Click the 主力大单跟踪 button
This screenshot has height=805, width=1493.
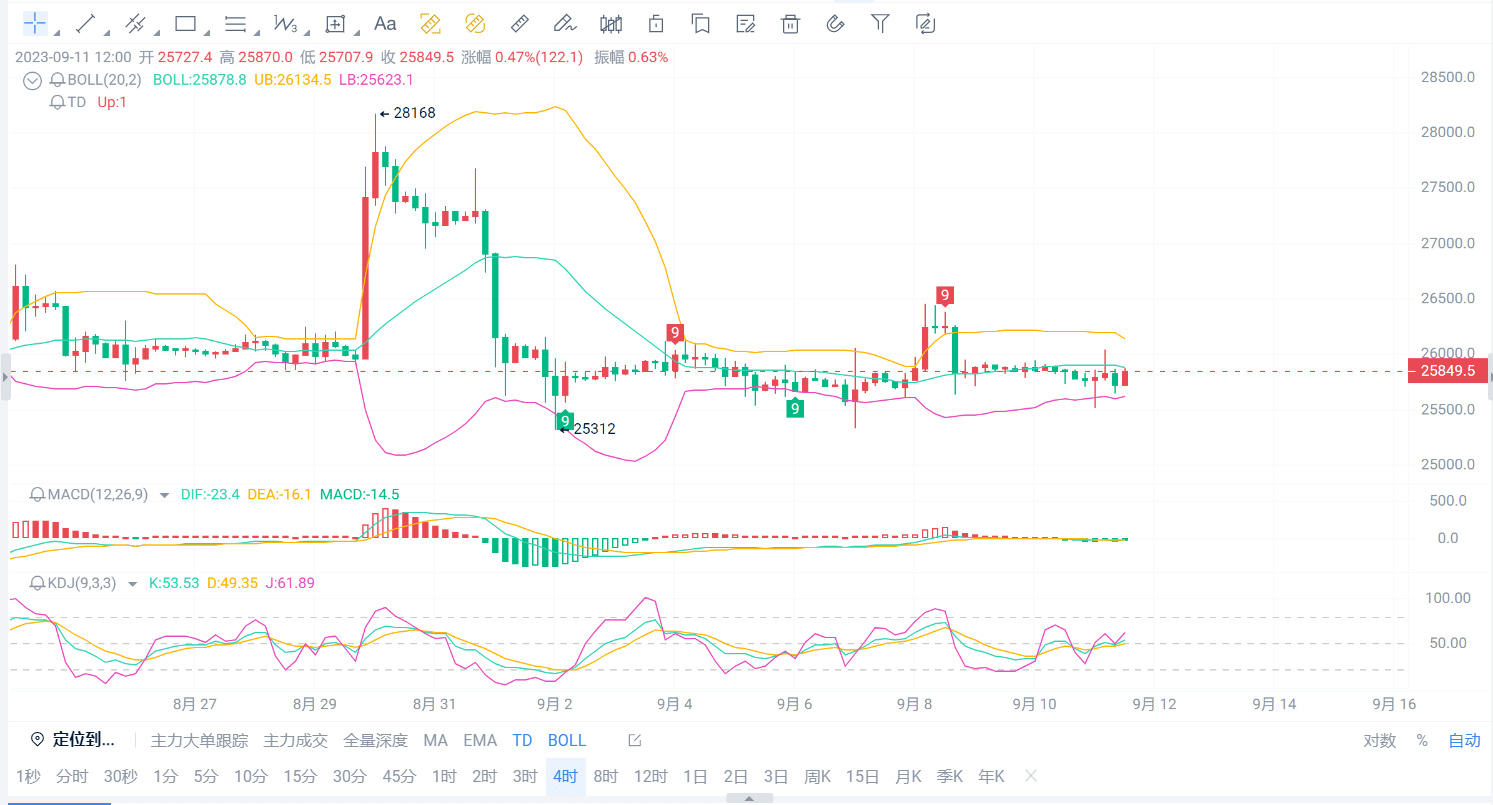tap(200, 740)
